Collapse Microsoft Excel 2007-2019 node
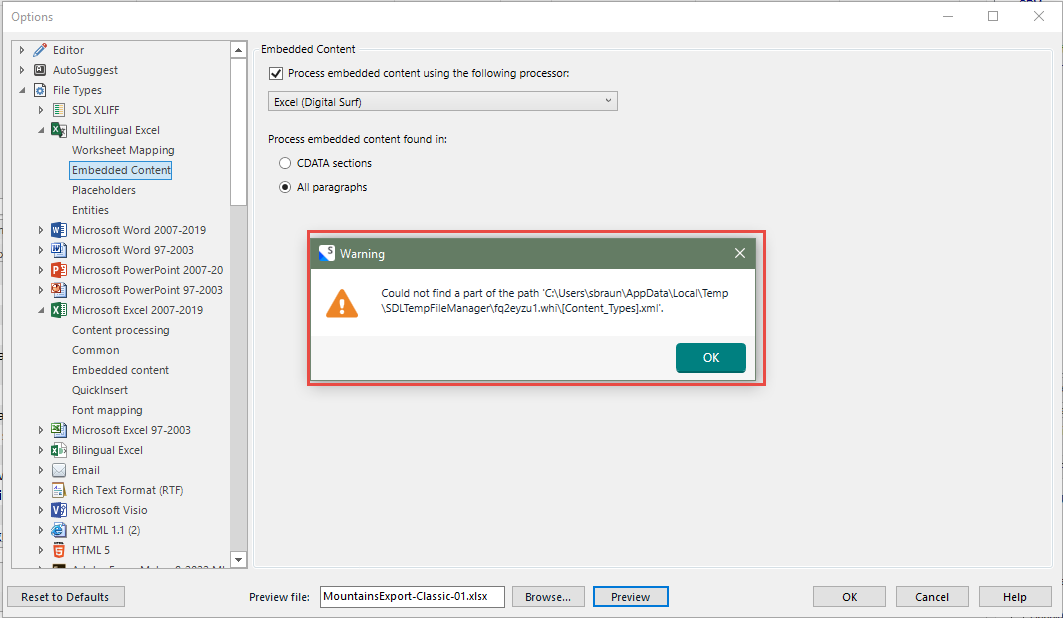 [41, 310]
